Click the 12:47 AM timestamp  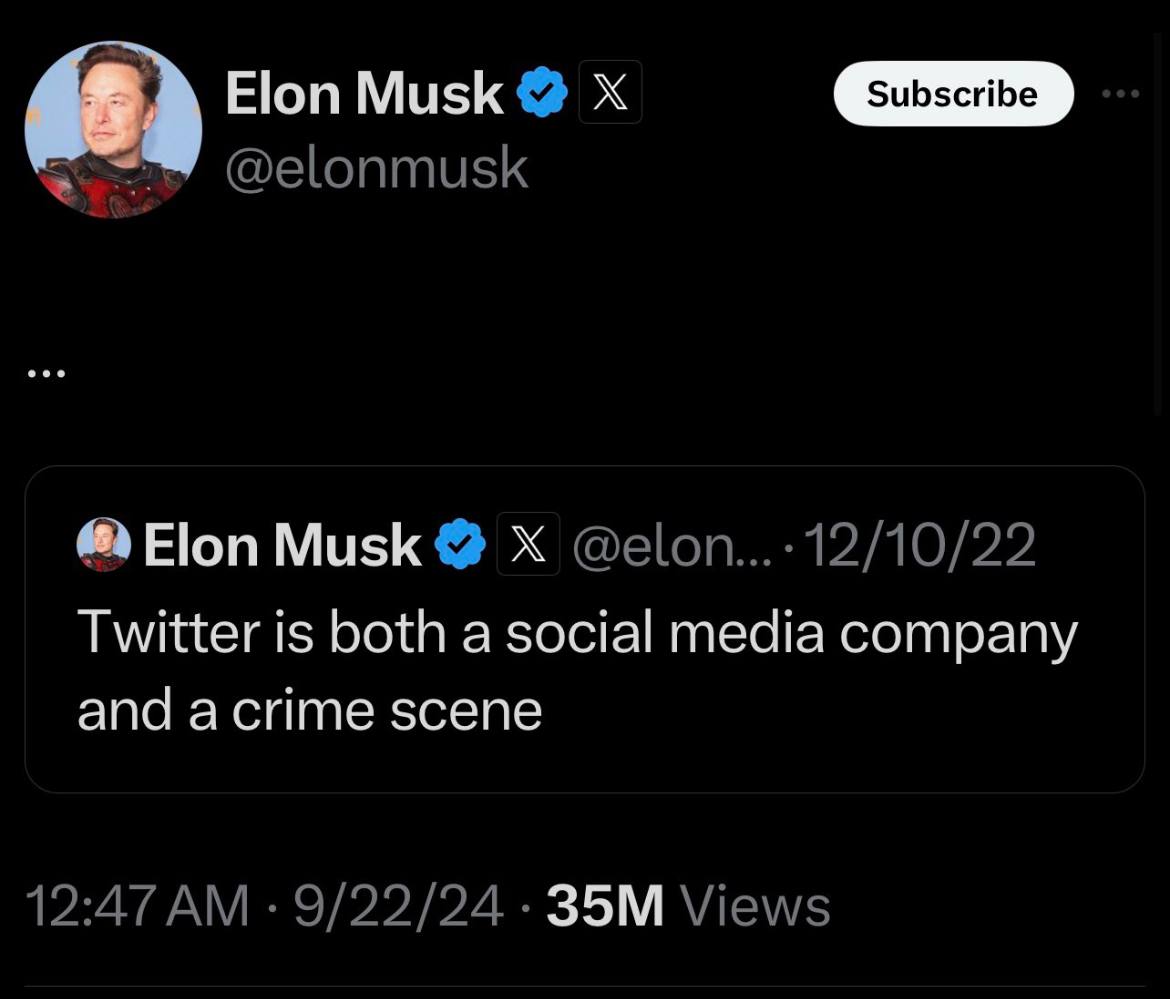(x=136, y=906)
